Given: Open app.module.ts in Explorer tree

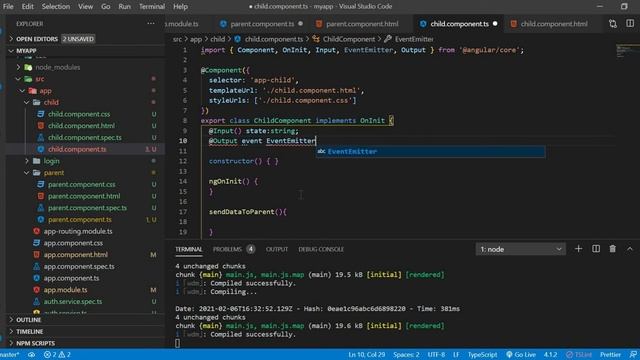Looking at the screenshot, I should 65,290.
